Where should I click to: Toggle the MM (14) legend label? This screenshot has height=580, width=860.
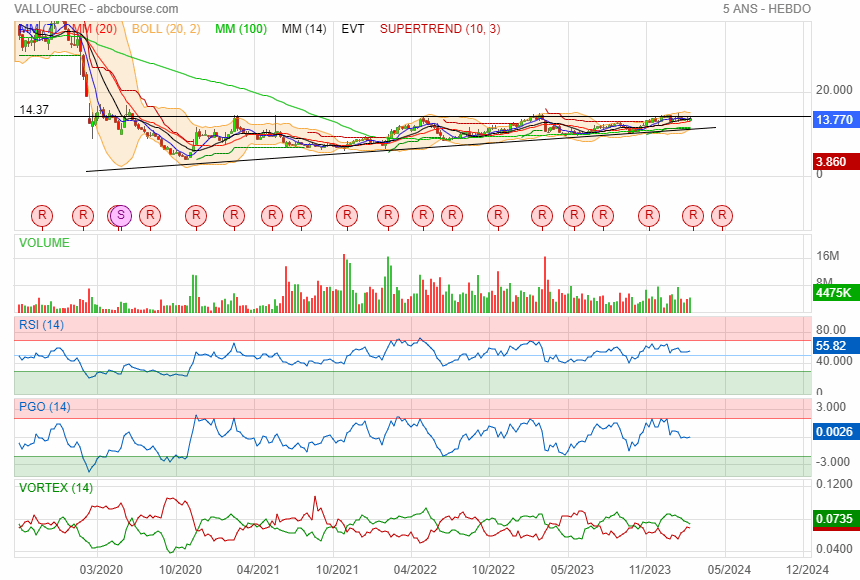click(304, 29)
